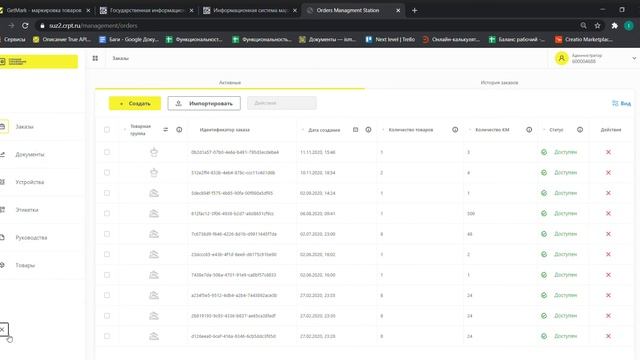The image size is (640, 360).
Task: Open Руководства in the sidebar
Action: pos(31,238)
